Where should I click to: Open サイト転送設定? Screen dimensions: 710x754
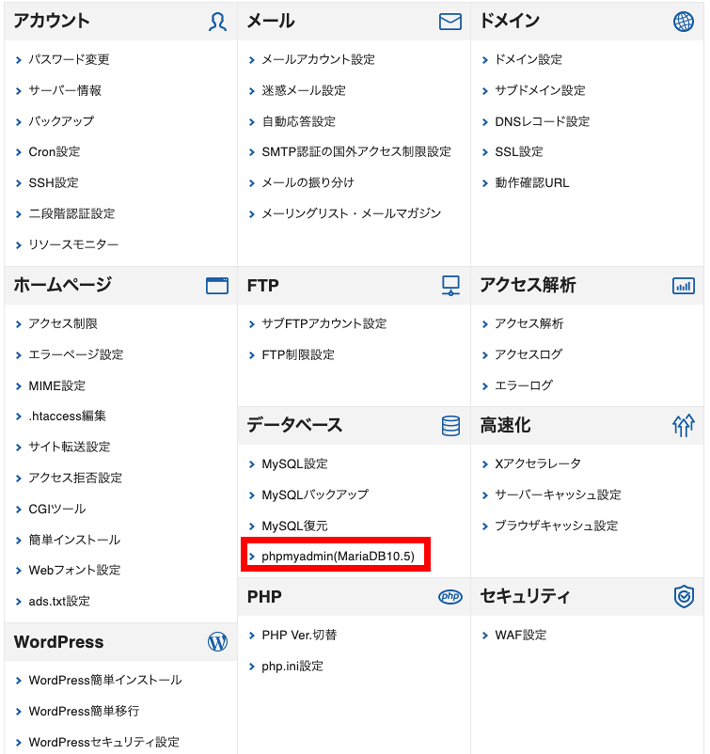pos(69,447)
